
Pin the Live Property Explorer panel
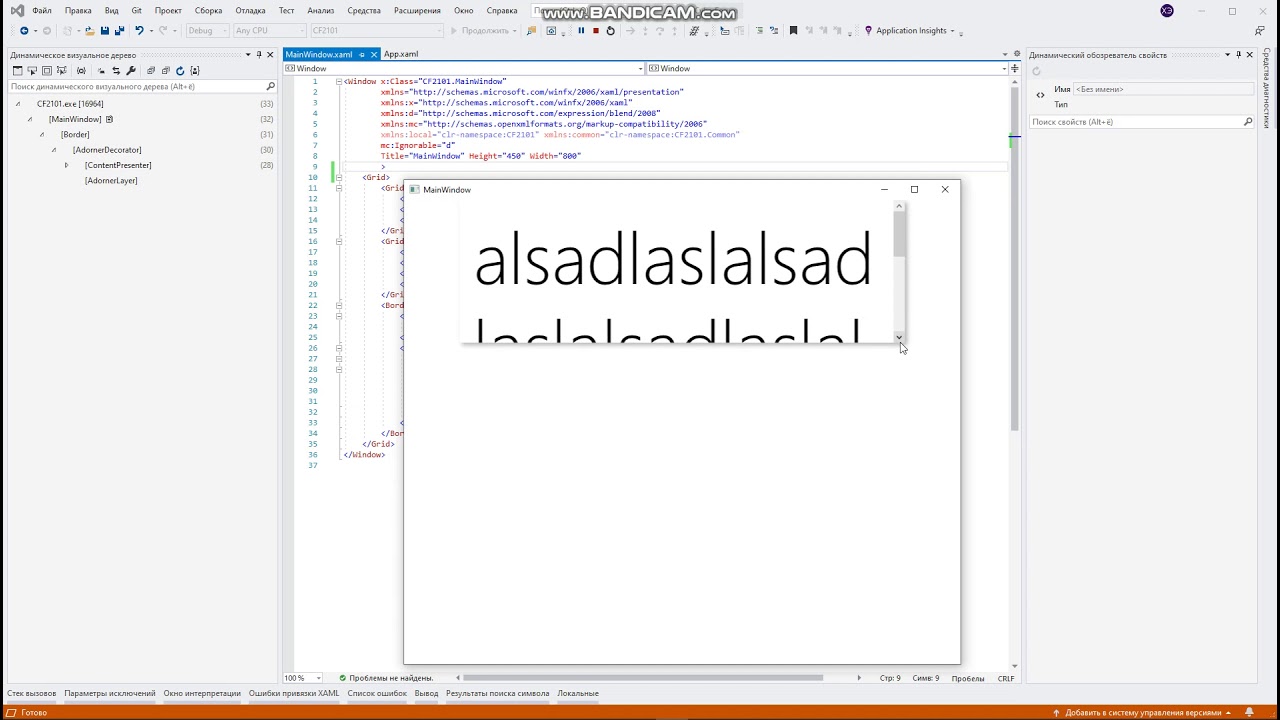pos(1238,55)
